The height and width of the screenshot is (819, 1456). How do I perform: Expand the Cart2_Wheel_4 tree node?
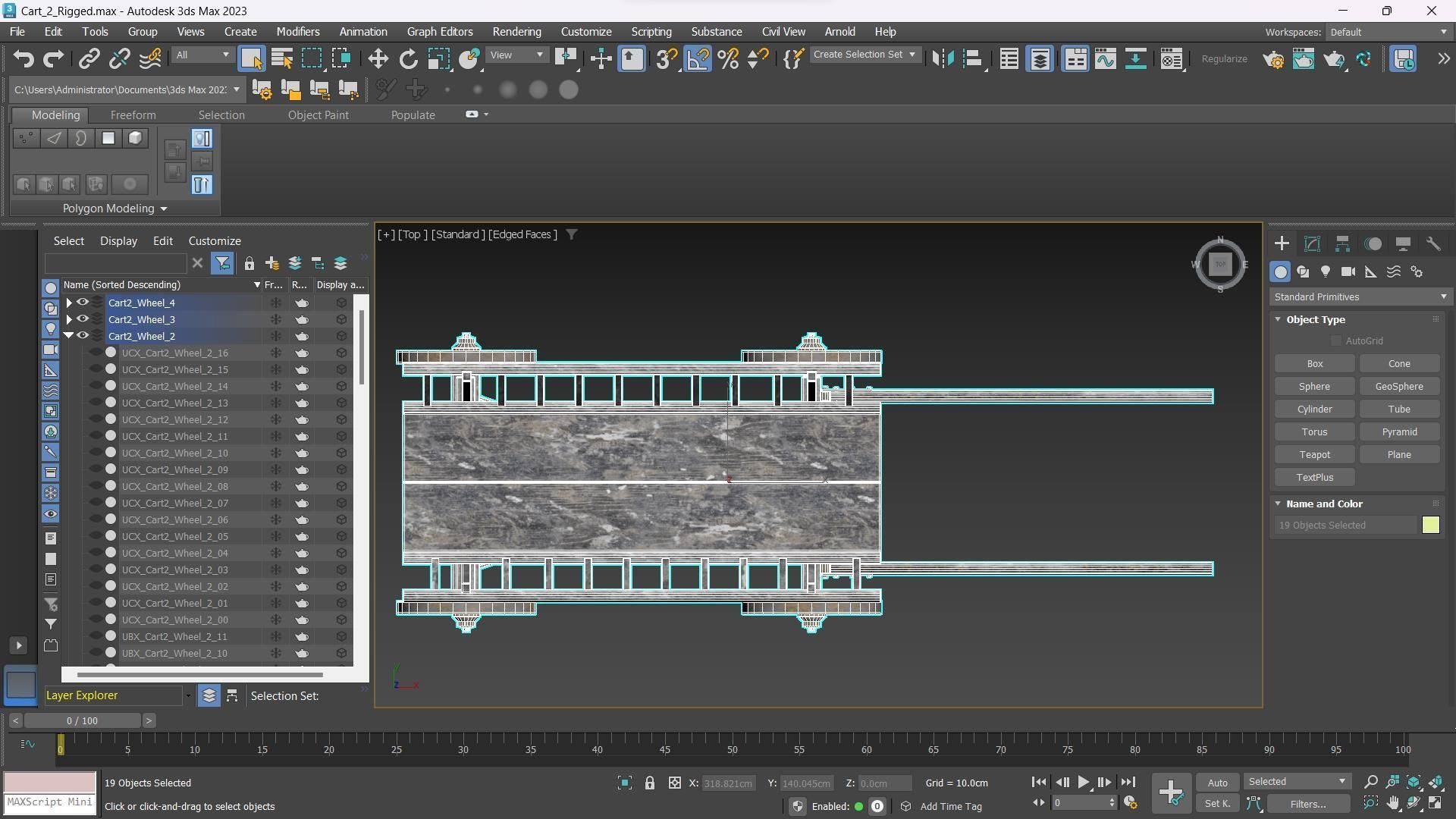point(69,303)
